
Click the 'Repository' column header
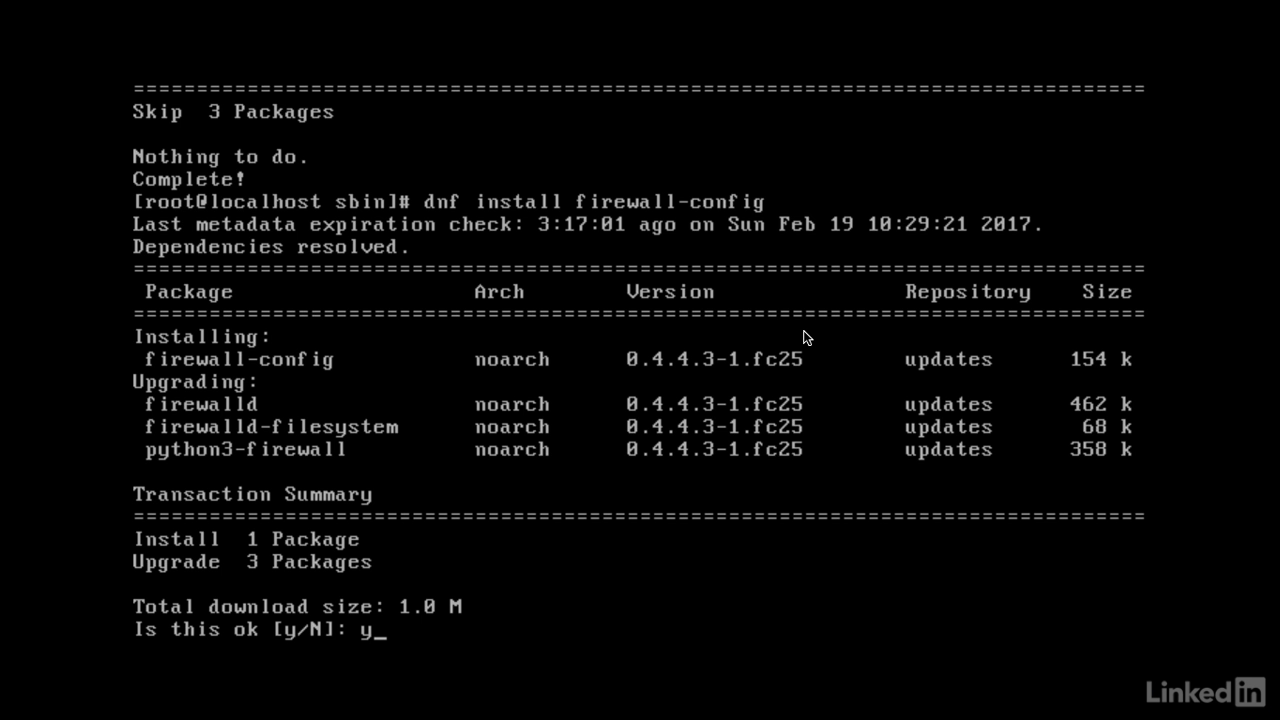[x=967, y=292]
